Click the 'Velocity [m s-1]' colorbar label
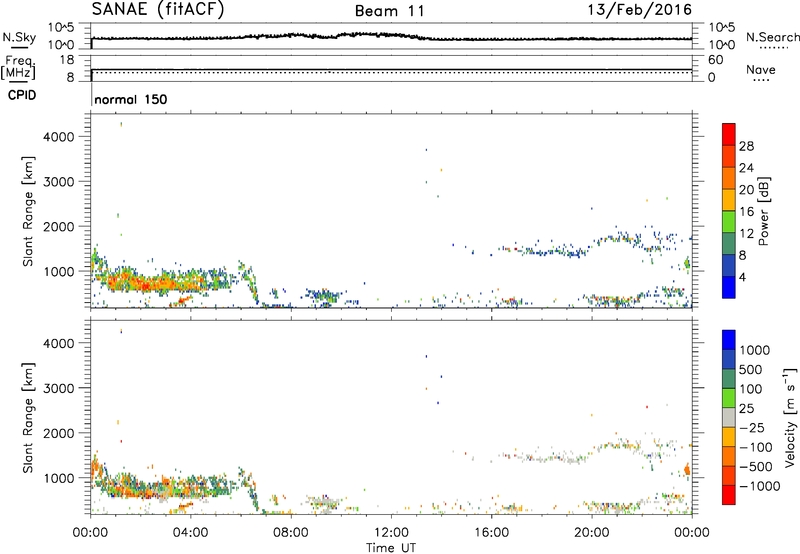800x554 pixels. point(790,417)
